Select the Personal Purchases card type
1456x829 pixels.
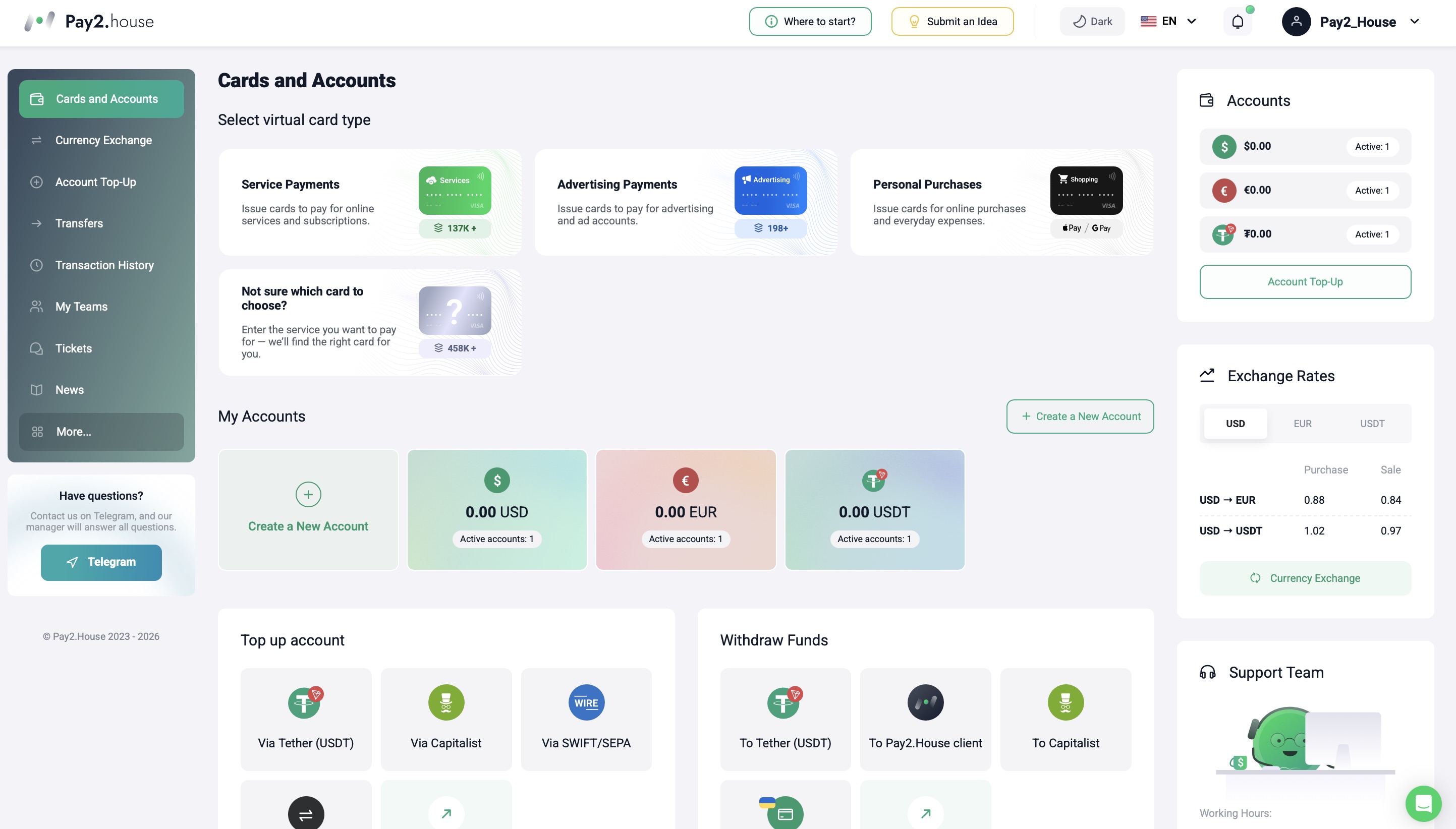point(1002,202)
